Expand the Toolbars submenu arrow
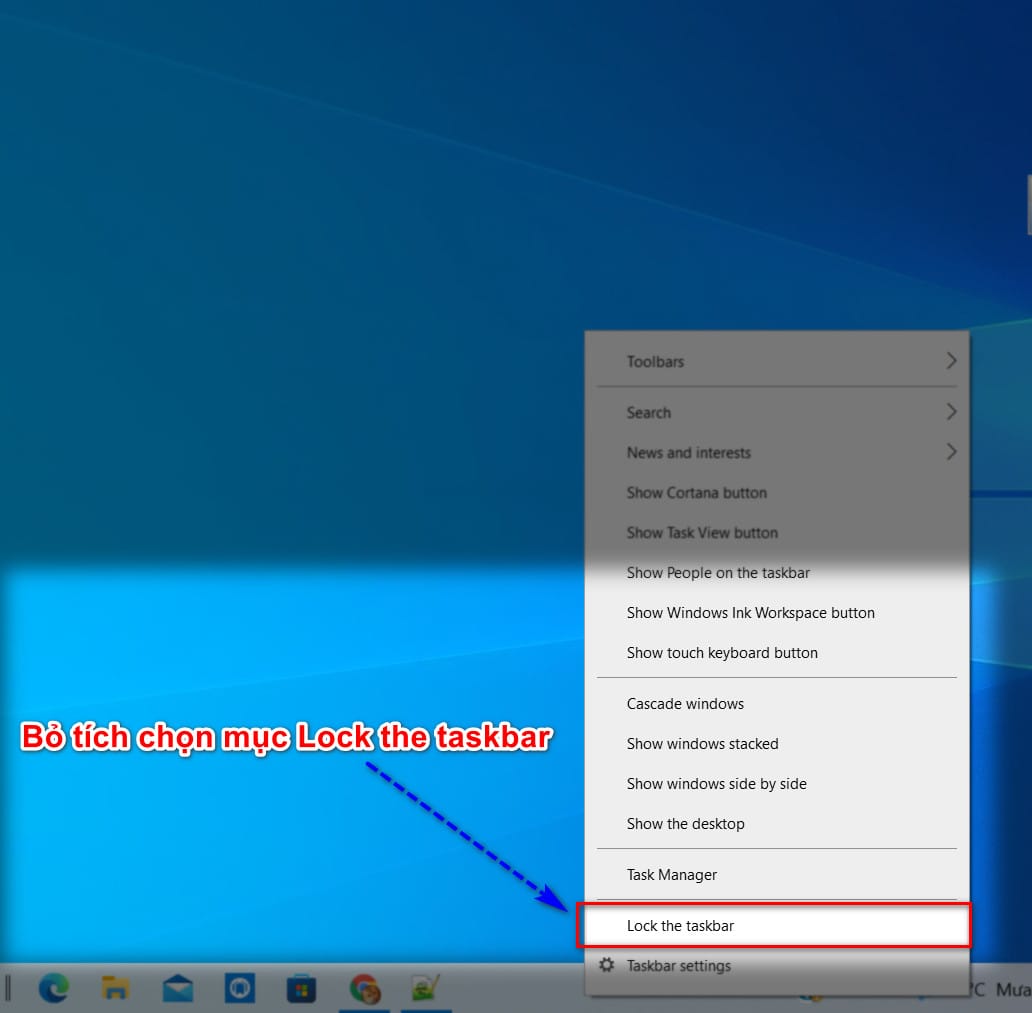 (x=951, y=361)
